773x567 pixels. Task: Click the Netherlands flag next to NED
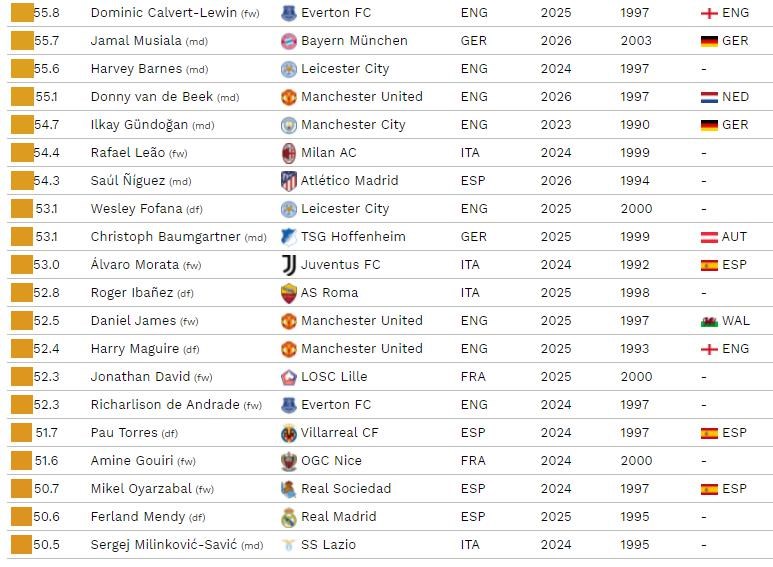[708, 97]
